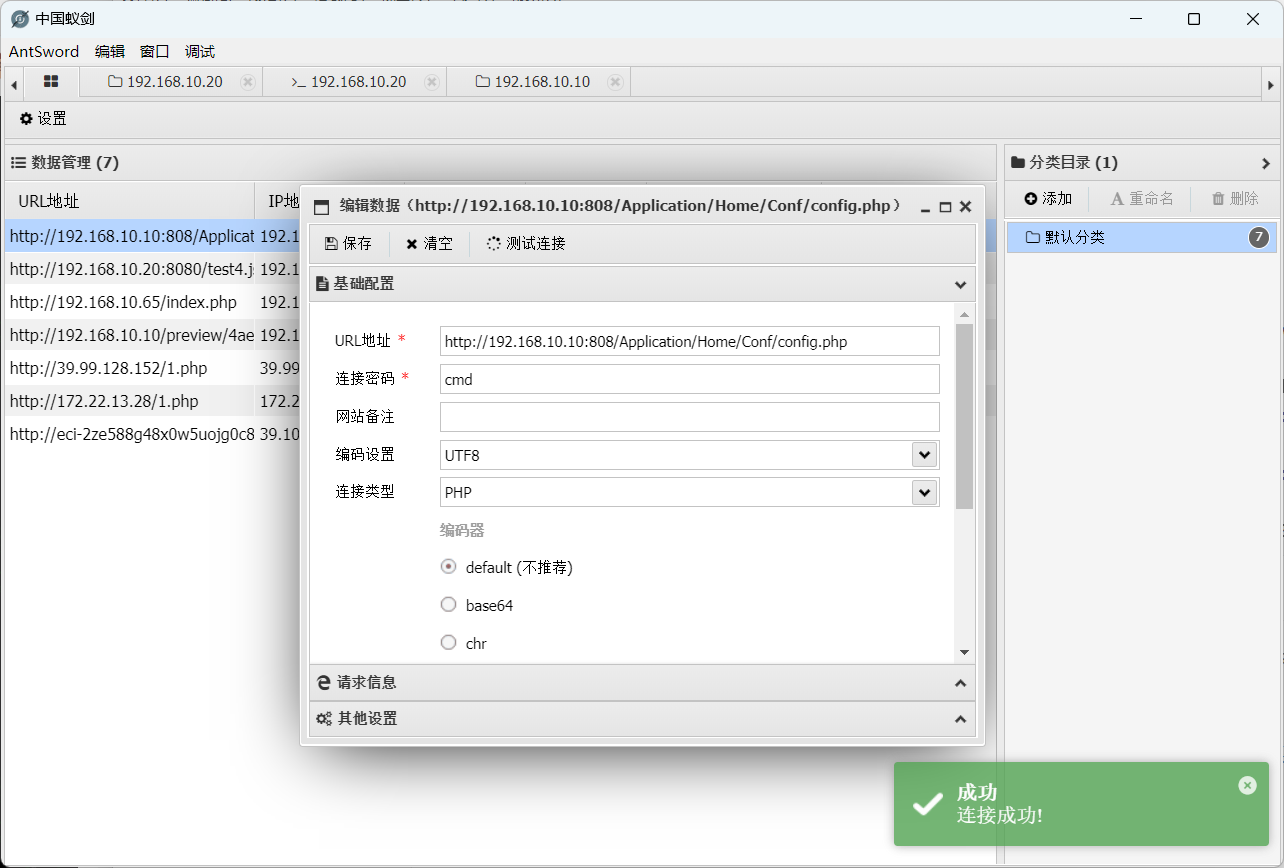Select the 默认分类 folder
The image size is (1284, 868).
1142,238
